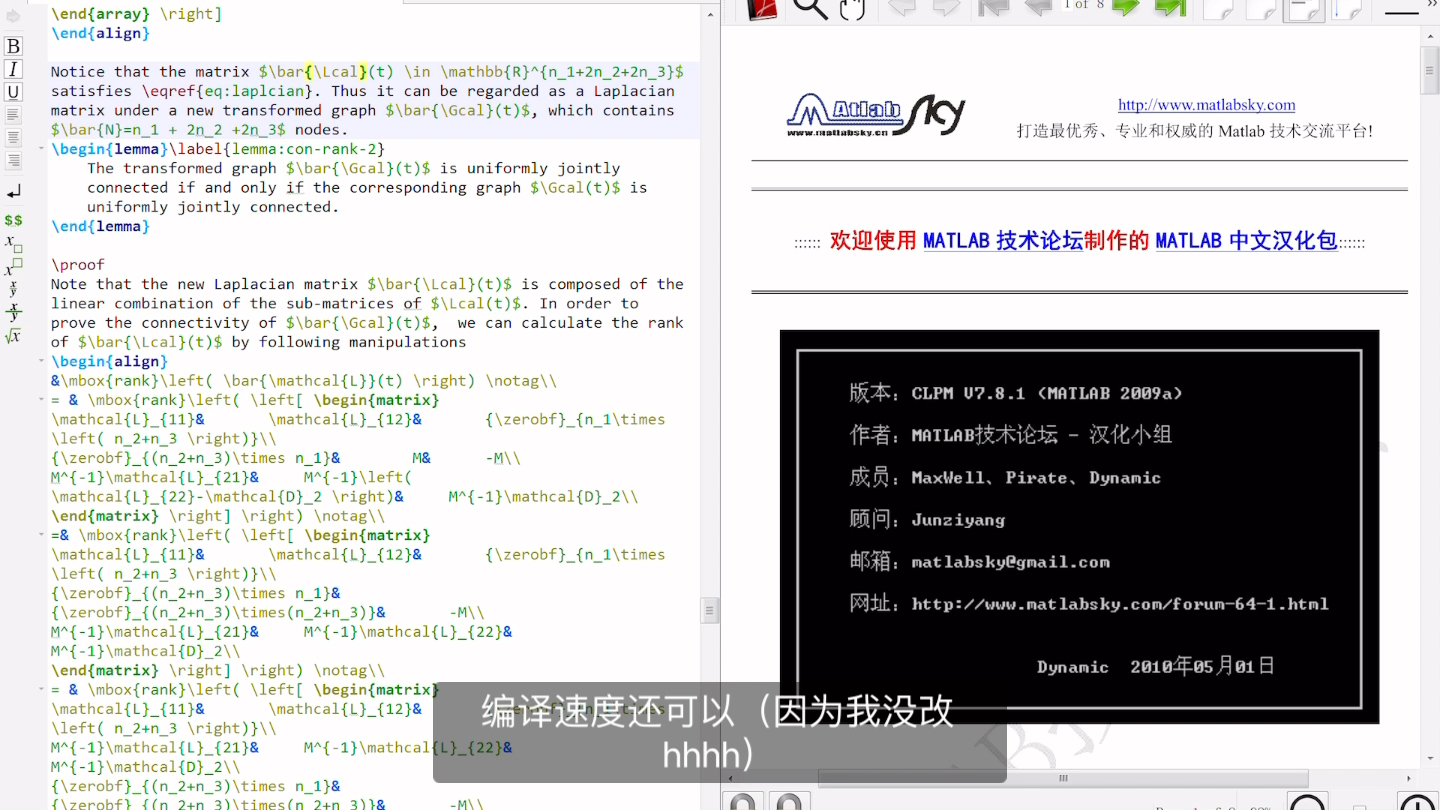Click the page number field showing 1
This screenshot has width=1440, height=810.
(x=1068, y=5)
